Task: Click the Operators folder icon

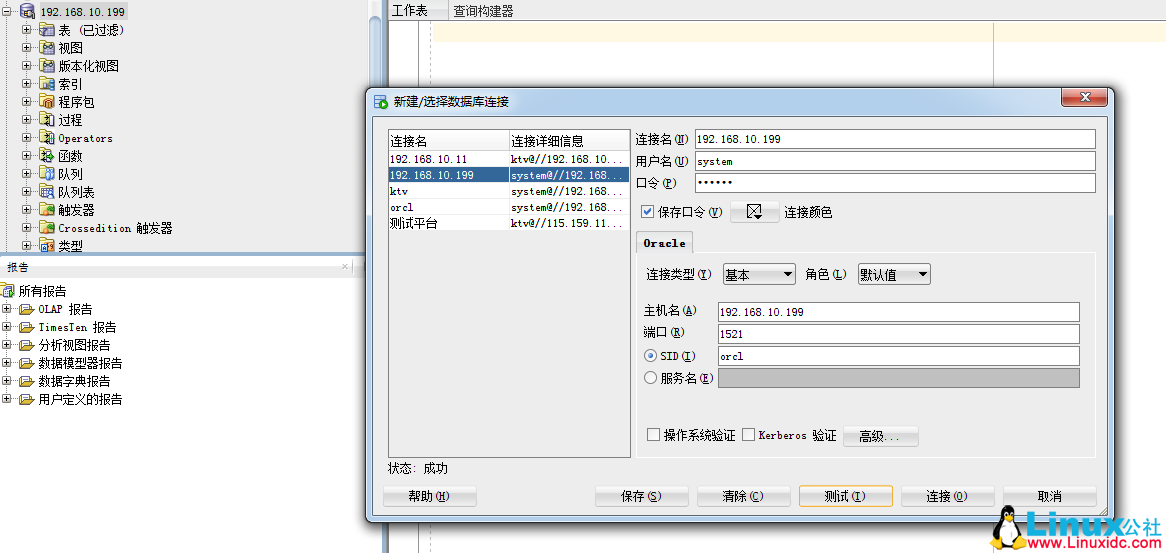Action: tap(47, 138)
